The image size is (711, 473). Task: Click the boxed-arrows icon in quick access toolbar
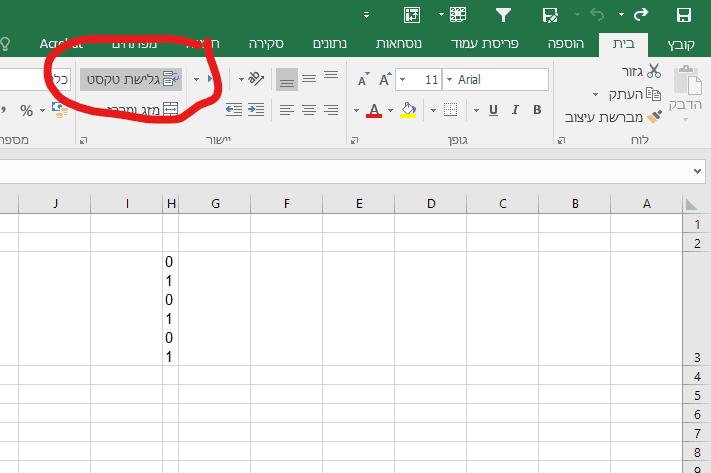(412, 15)
